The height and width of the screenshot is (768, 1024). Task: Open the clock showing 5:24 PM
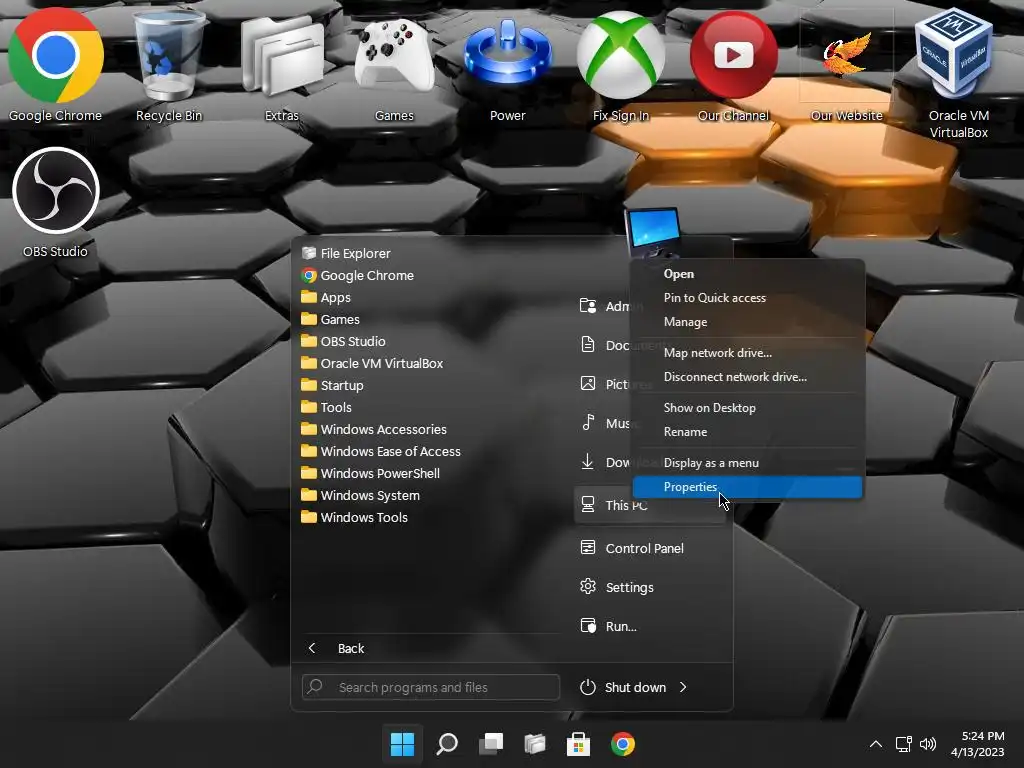pos(978,744)
